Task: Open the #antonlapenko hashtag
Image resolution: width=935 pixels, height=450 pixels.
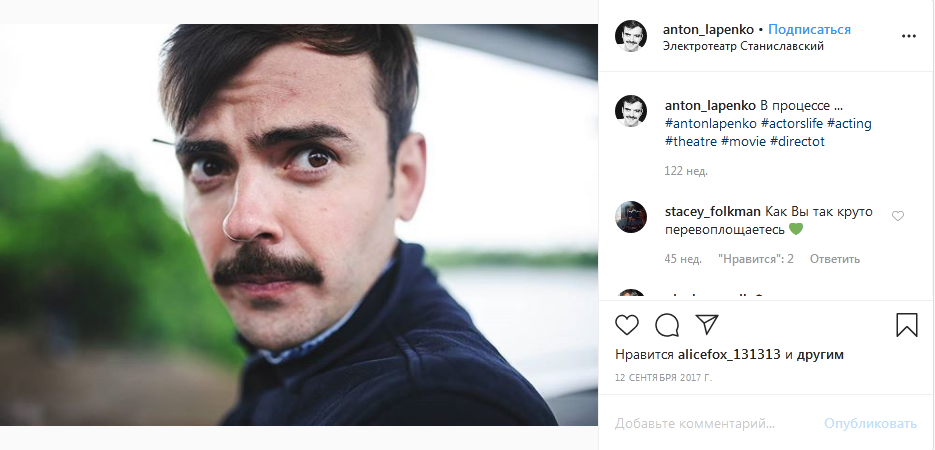Action: coord(710,123)
